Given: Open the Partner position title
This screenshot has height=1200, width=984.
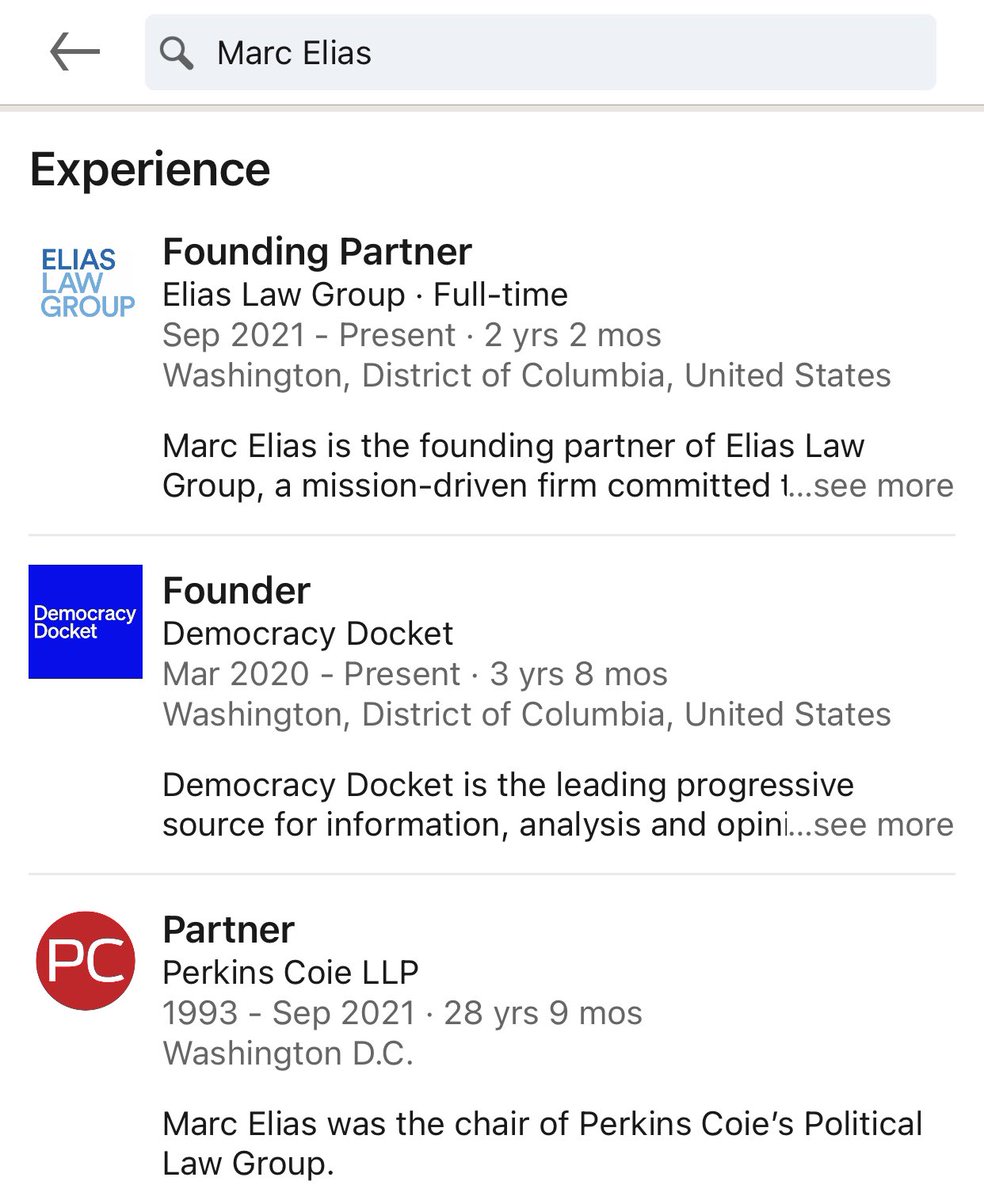Looking at the screenshot, I should point(229,930).
